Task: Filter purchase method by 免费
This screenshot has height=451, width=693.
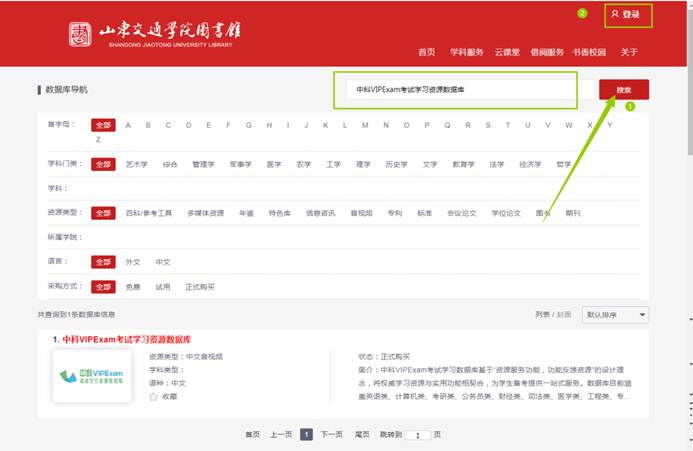Action: pyautogui.click(x=133, y=287)
